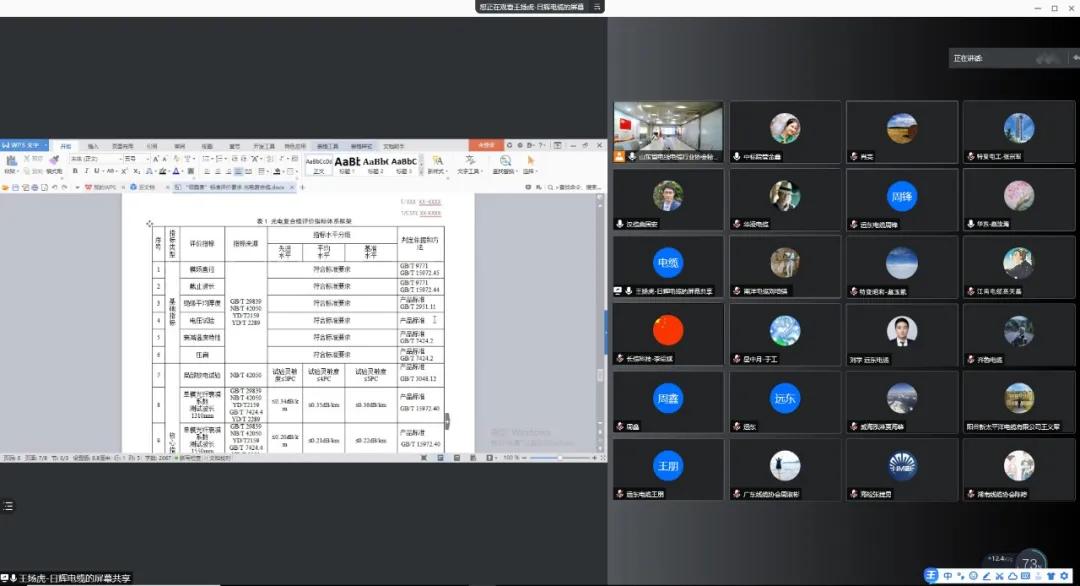Viewport: 1080px width, 586px height.
Task: Open the 插入 ribbon tab
Action: coord(93,146)
